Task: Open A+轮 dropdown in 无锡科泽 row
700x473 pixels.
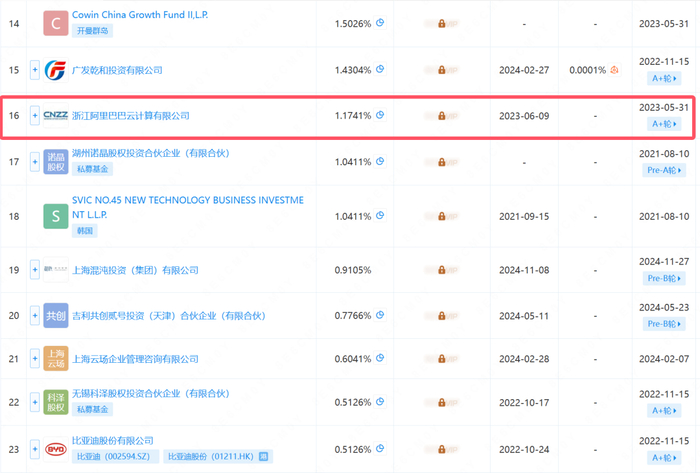Action: pos(664,411)
